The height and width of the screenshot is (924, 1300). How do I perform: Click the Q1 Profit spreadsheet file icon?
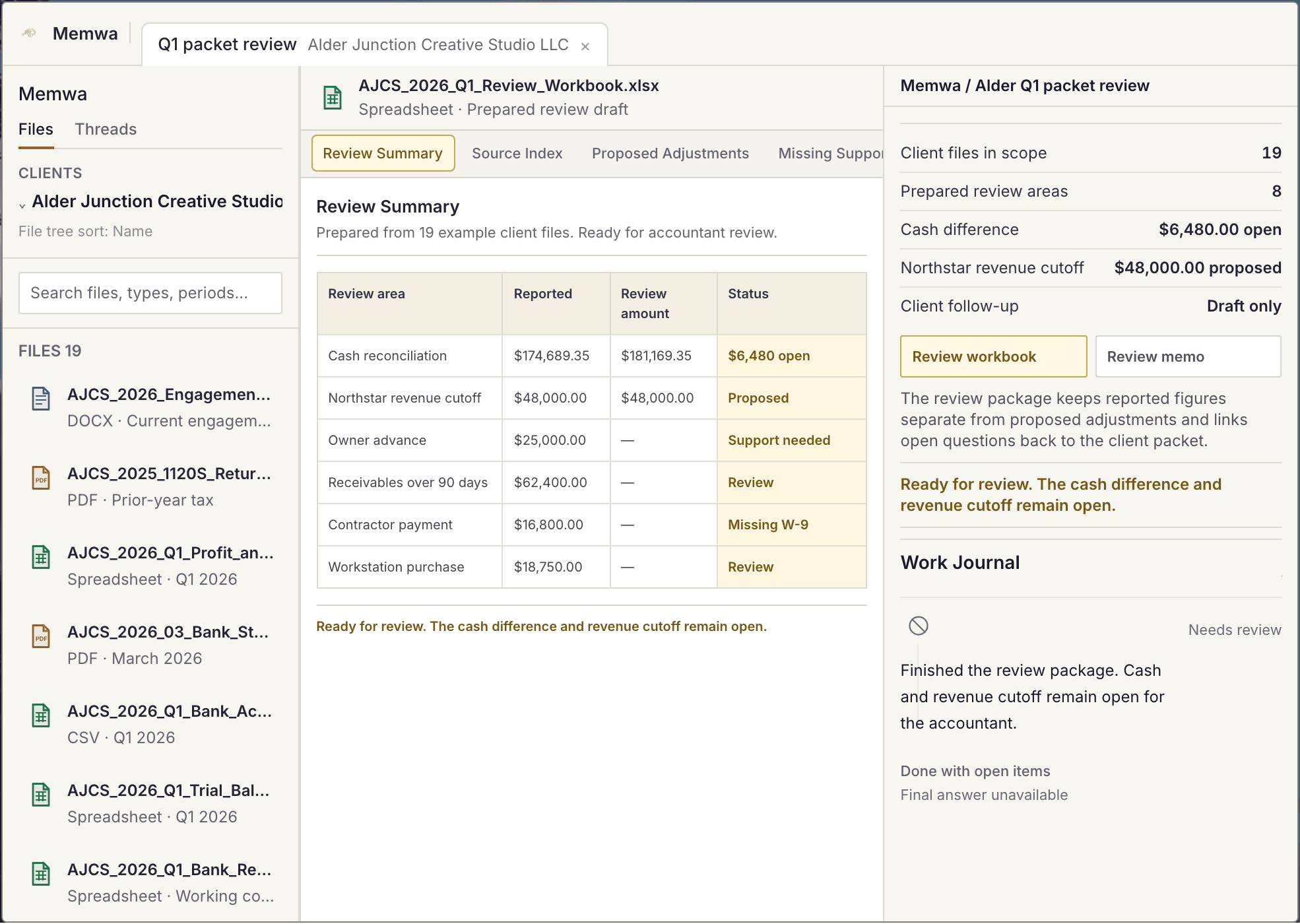[41, 557]
